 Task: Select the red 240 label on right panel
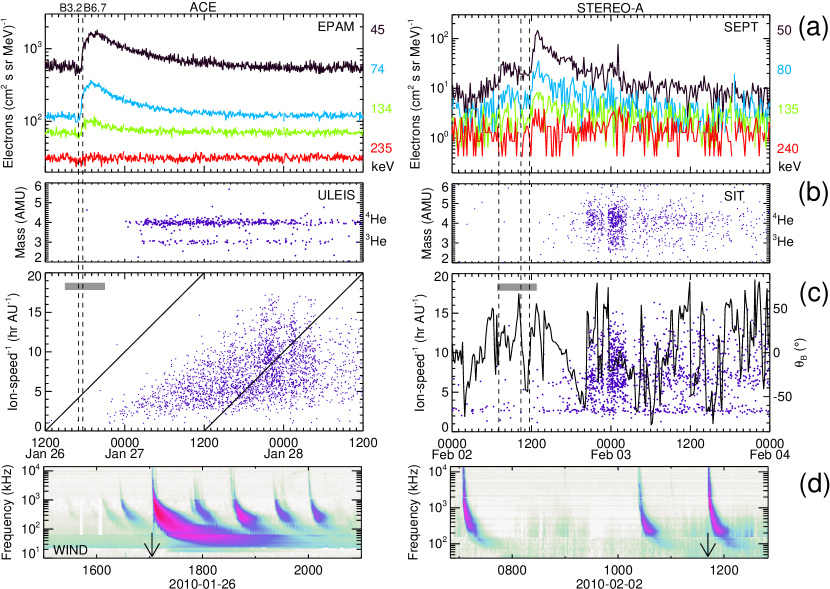click(788, 148)
